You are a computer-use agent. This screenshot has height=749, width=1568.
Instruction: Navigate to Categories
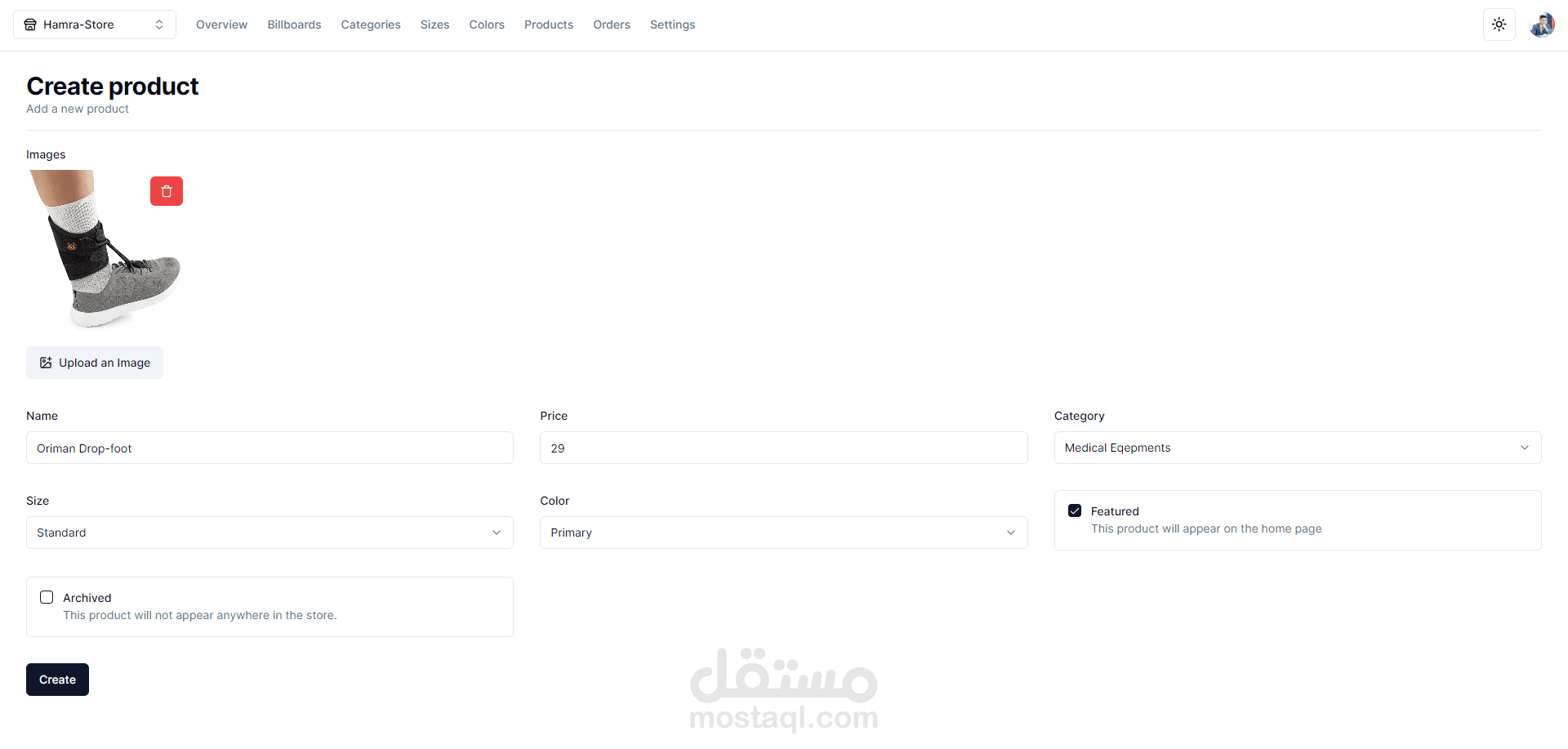(371, 25)
